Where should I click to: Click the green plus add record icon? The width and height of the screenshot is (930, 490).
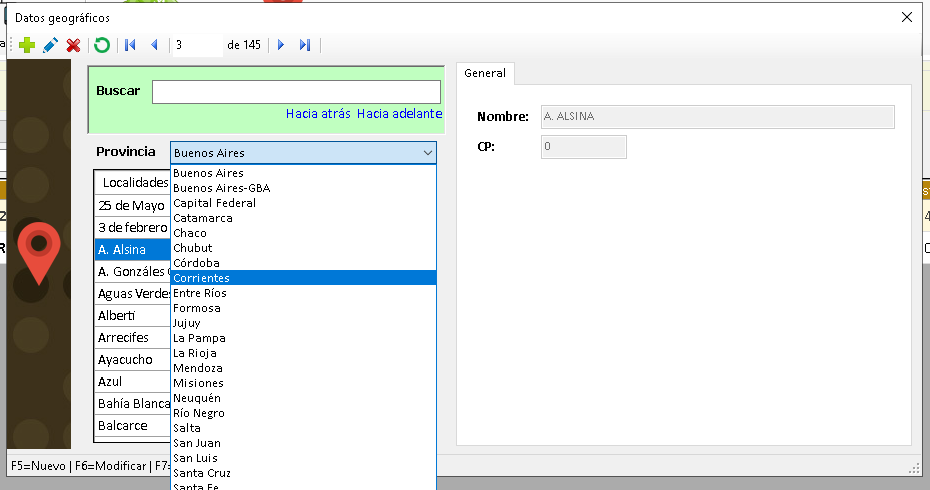pos(27,45)
